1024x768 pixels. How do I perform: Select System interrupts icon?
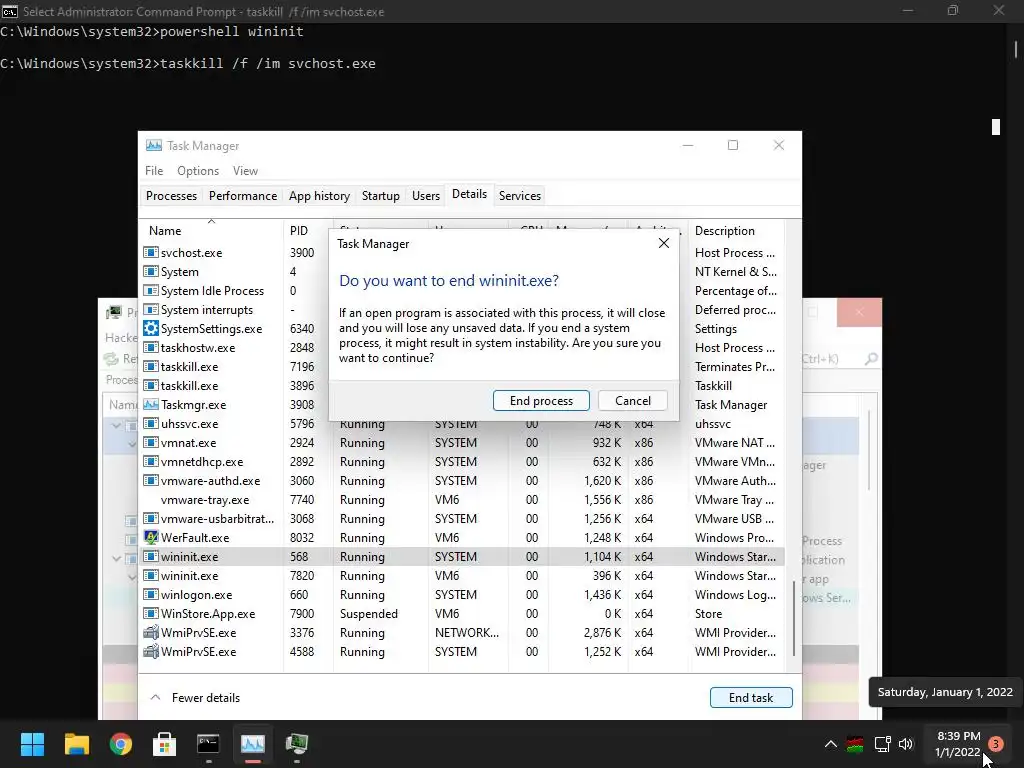(x=151, y=309)
